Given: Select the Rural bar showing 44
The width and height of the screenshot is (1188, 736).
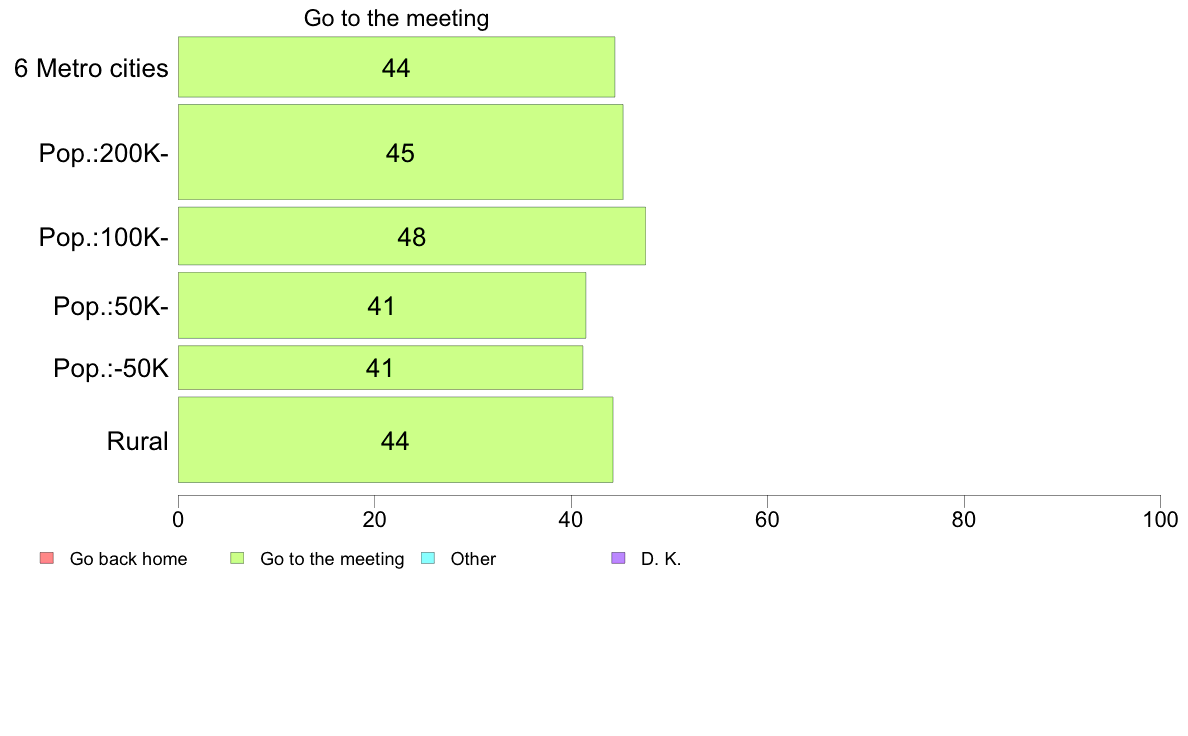Looking at the screenshot, I should pos(395,440).
